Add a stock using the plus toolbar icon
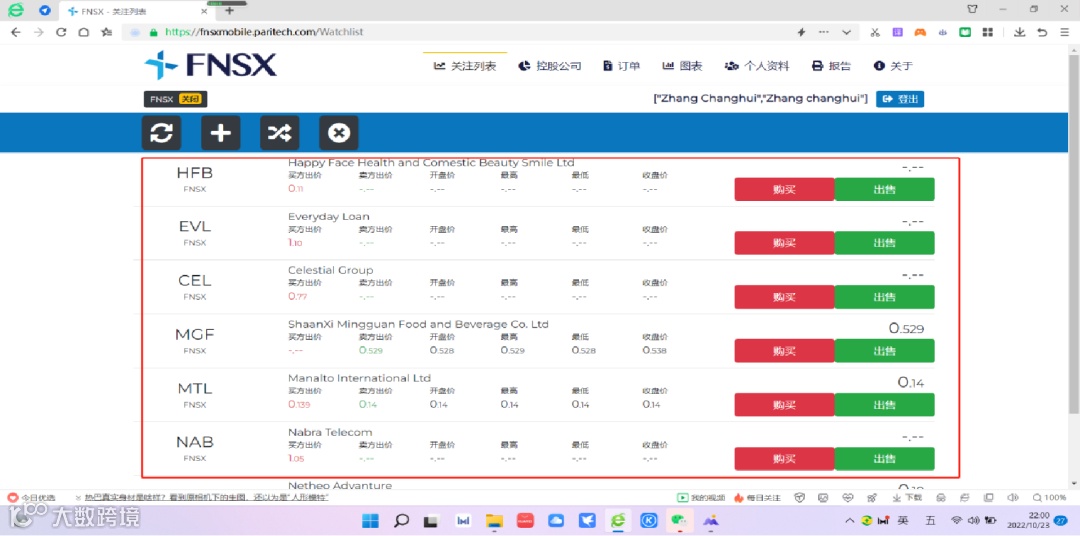This screenshot has height=536, width=1080. pyautogui.click(x=220, y=133)
